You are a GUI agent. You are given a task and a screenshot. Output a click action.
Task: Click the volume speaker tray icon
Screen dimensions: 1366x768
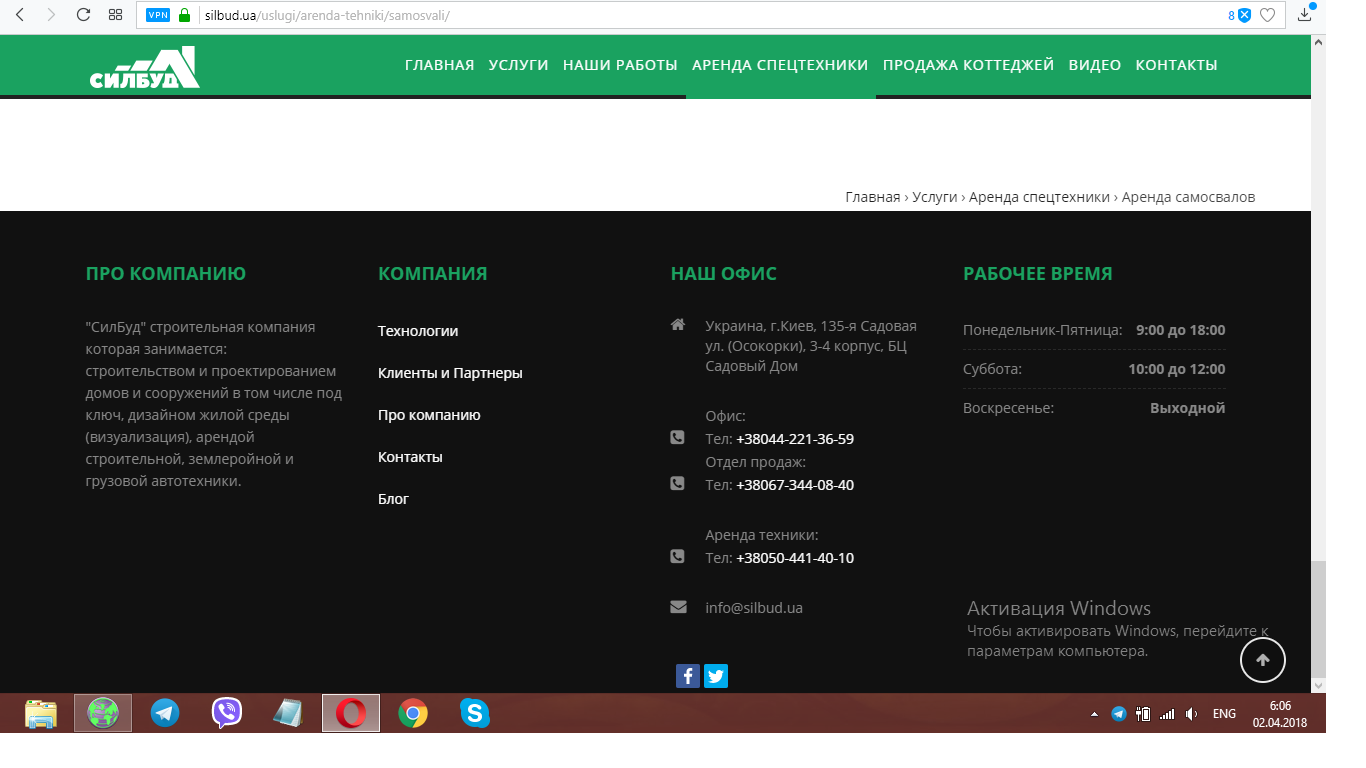tap(1191, 714)
